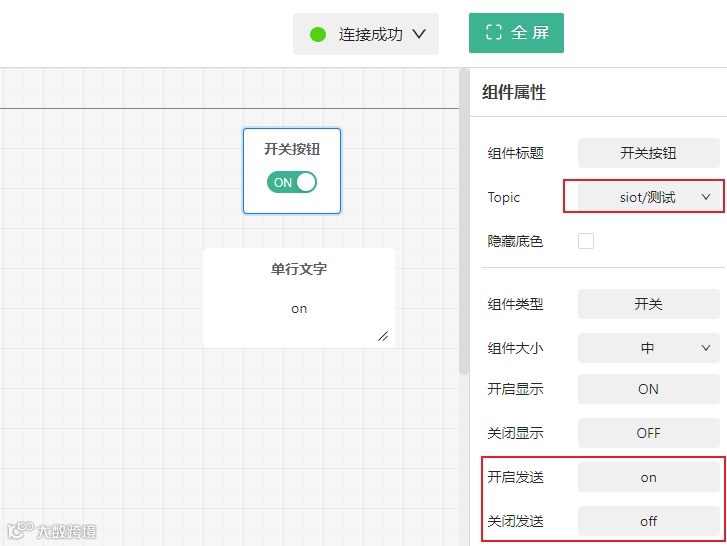Click resize handle of 单行文字 widget
This screenshot has height=546, width=727.
point(383,336)
